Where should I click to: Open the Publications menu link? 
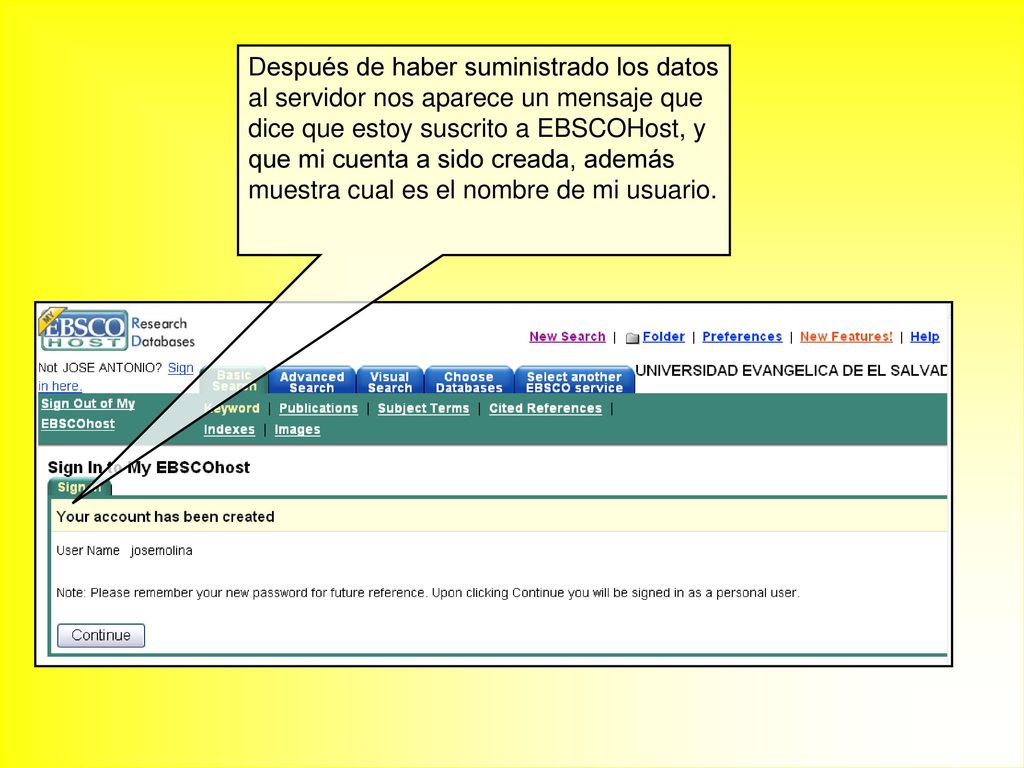pos(318,408)
